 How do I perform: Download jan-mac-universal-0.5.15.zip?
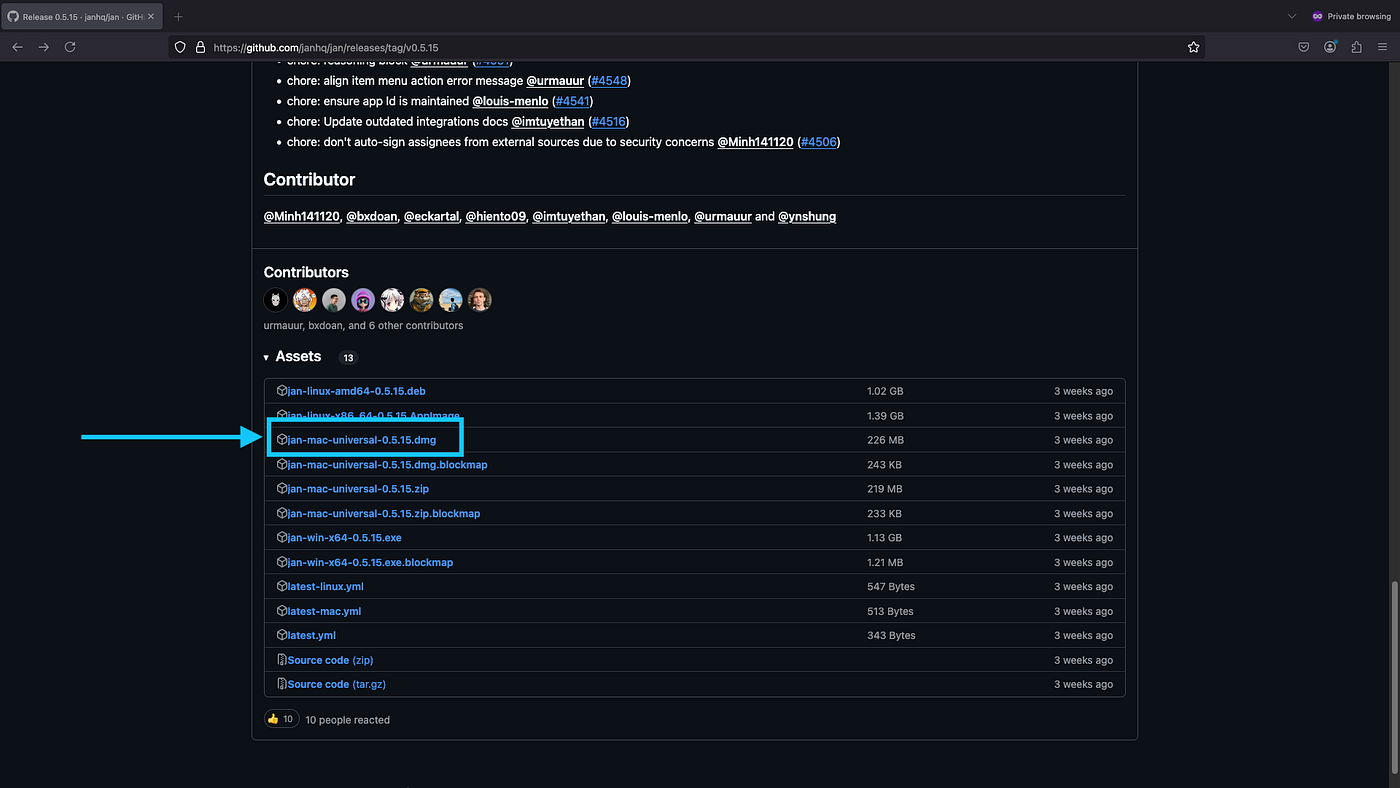tap(358, 489)
